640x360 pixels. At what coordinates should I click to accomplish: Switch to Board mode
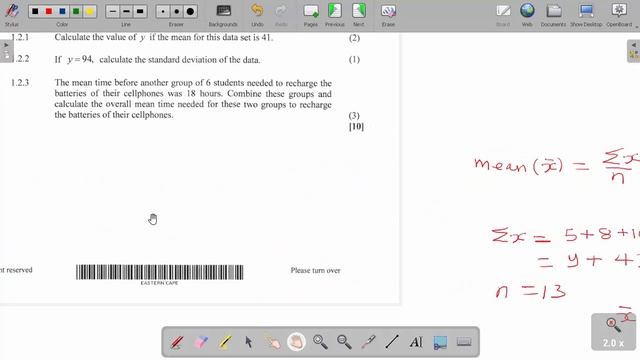pos(503,14)
